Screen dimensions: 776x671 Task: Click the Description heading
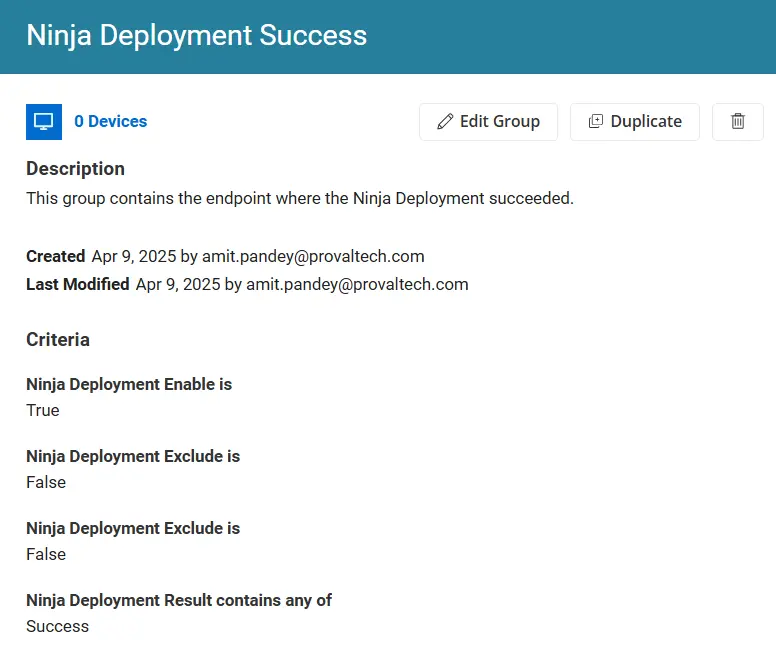click(75, 169)
